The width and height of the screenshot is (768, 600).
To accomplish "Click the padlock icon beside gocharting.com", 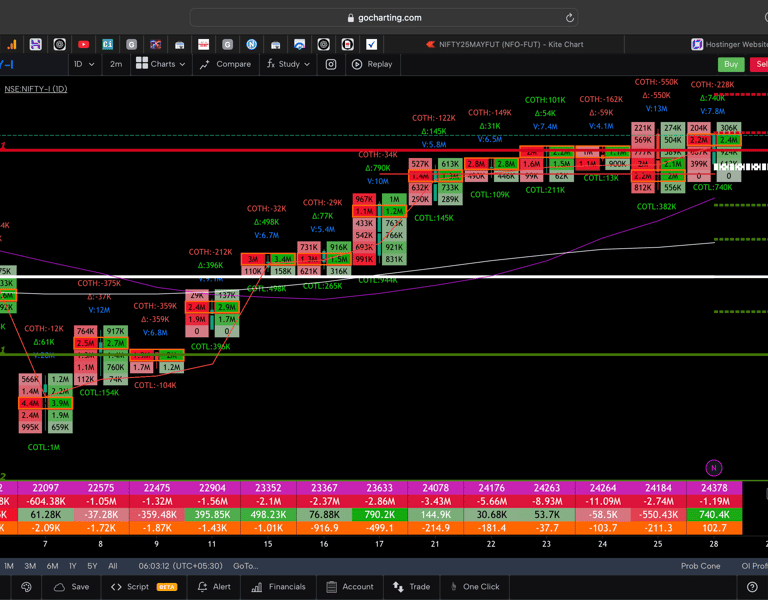I will pos(350,18).
